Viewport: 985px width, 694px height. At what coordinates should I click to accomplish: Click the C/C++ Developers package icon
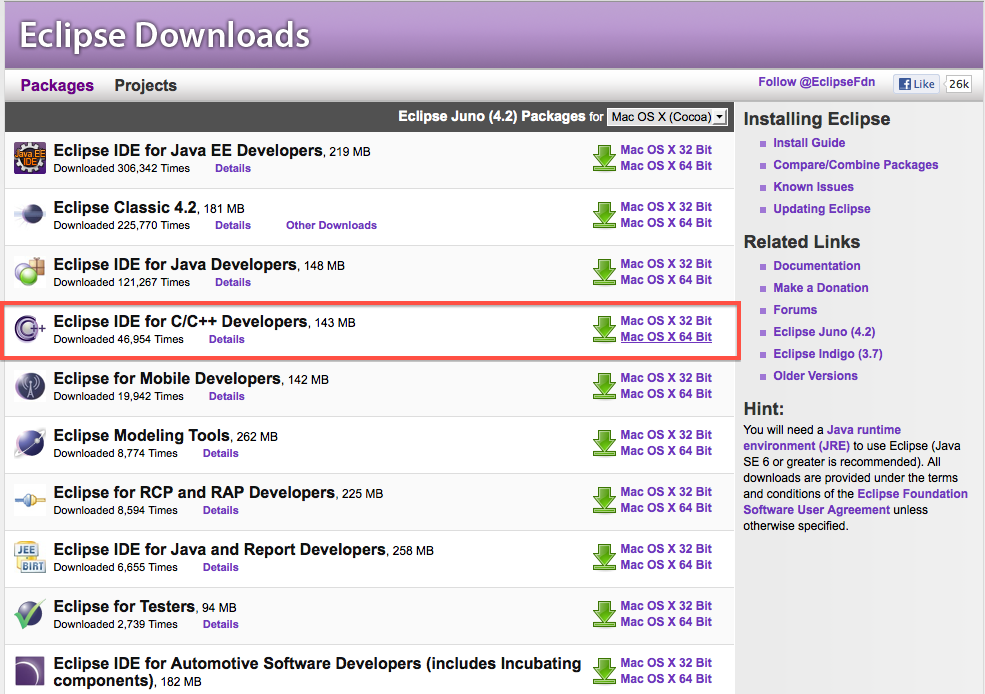point(30,328)
